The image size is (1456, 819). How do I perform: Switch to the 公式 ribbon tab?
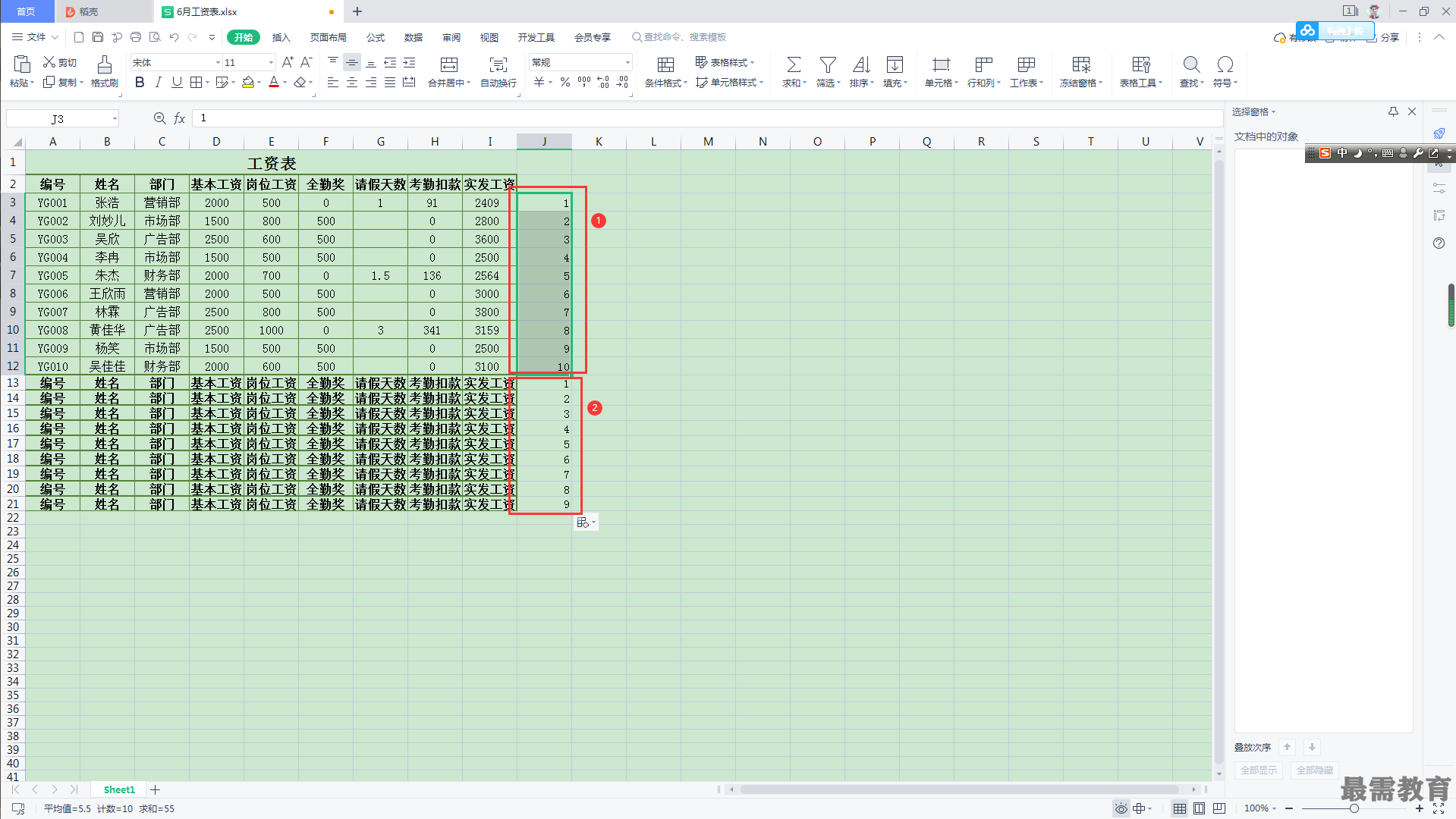point(376,37)
